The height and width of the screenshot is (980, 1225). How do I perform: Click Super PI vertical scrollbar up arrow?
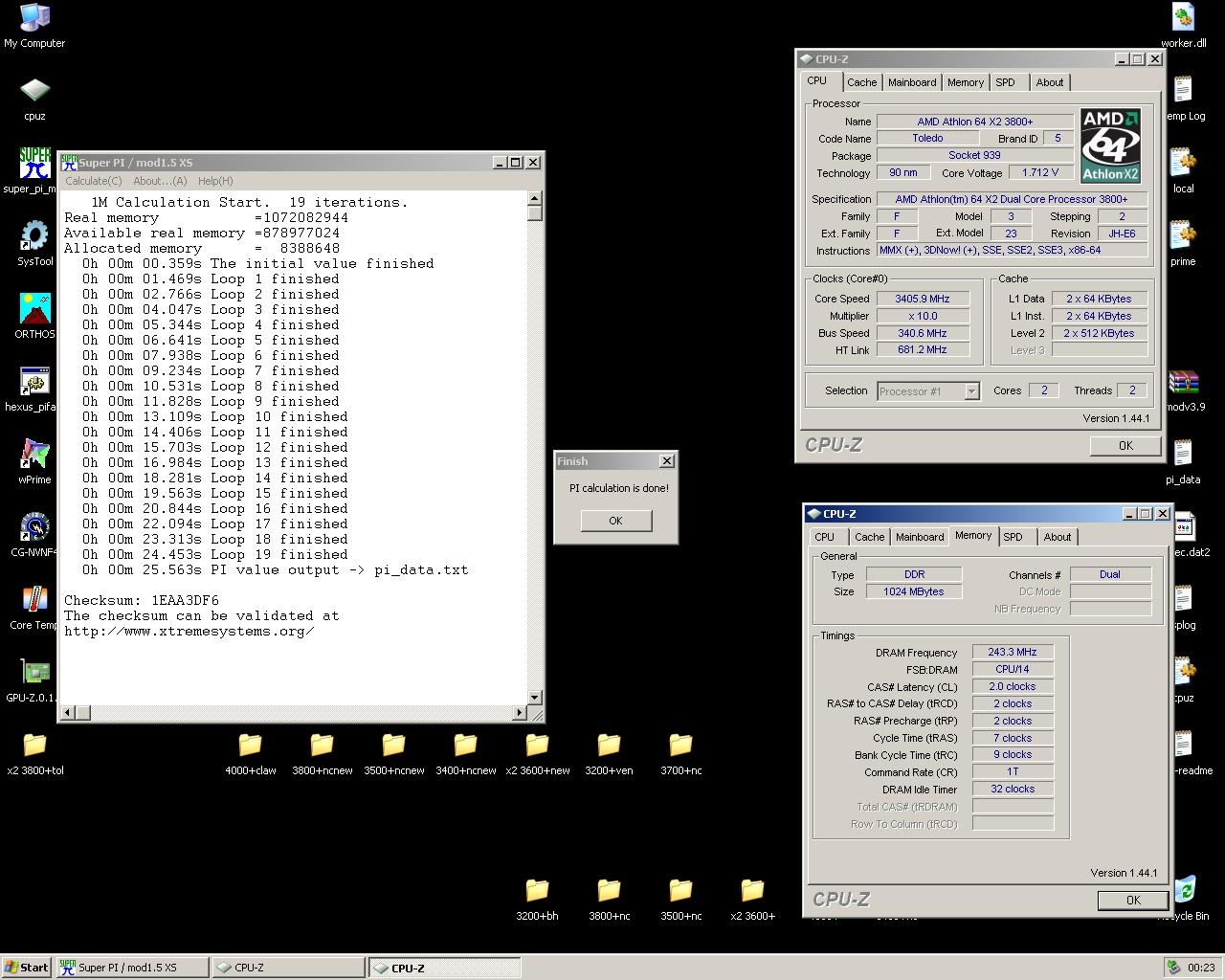535,198
